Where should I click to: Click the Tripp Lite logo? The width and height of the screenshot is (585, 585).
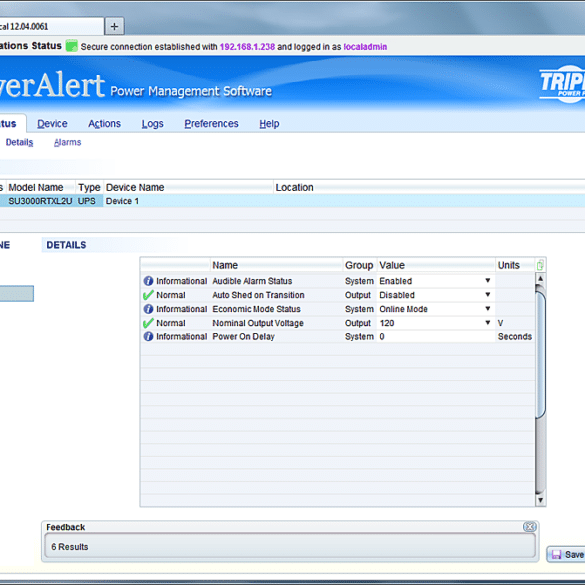[x=562, y=84]
